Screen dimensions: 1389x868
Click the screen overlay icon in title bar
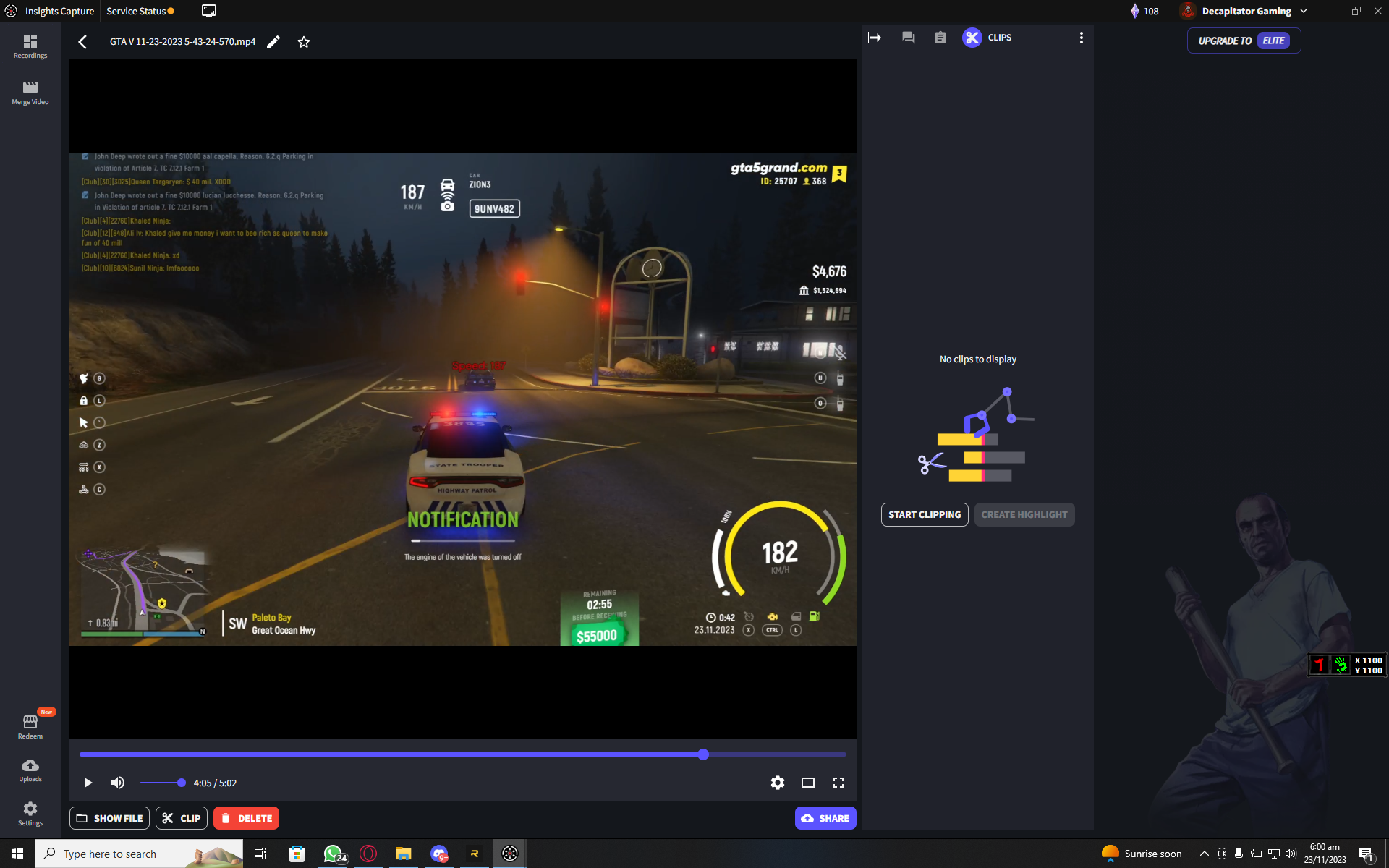209,11
